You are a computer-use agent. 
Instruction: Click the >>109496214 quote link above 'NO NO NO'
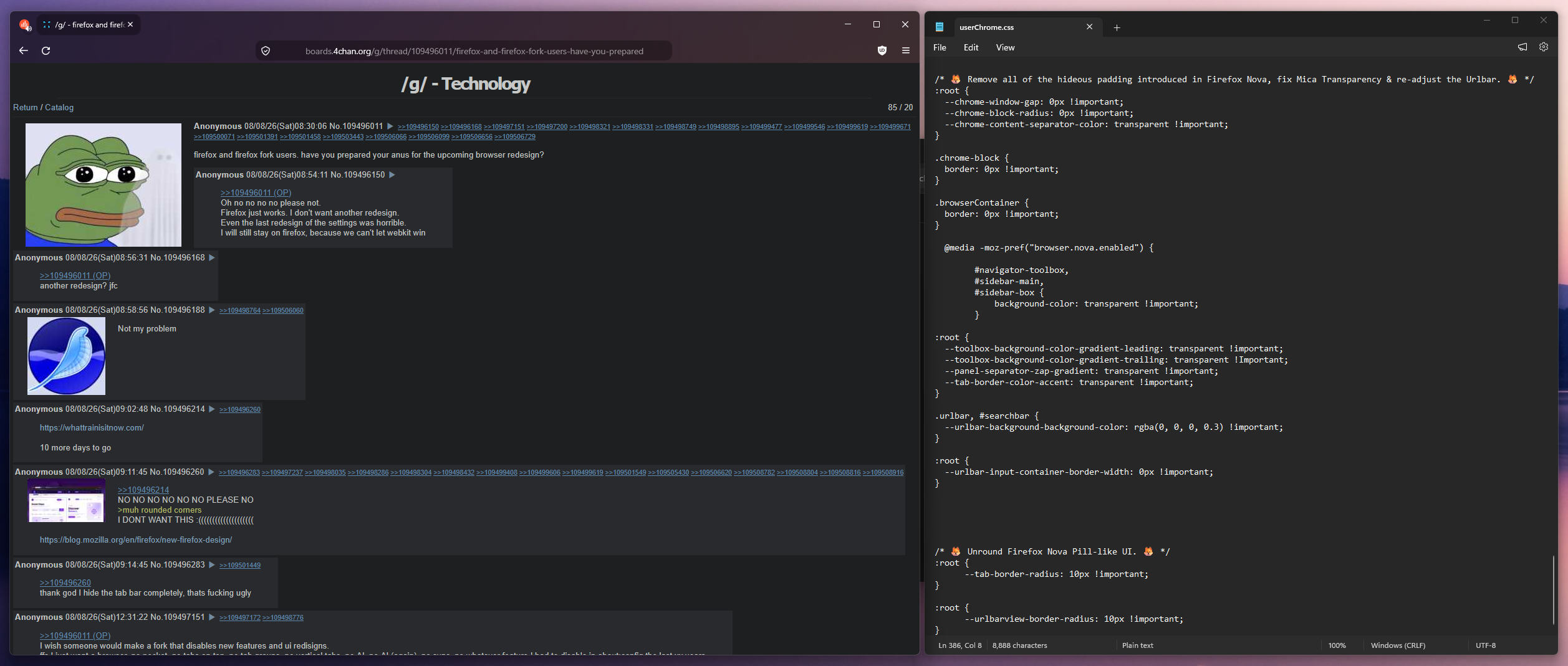click(x=143, y=490)
